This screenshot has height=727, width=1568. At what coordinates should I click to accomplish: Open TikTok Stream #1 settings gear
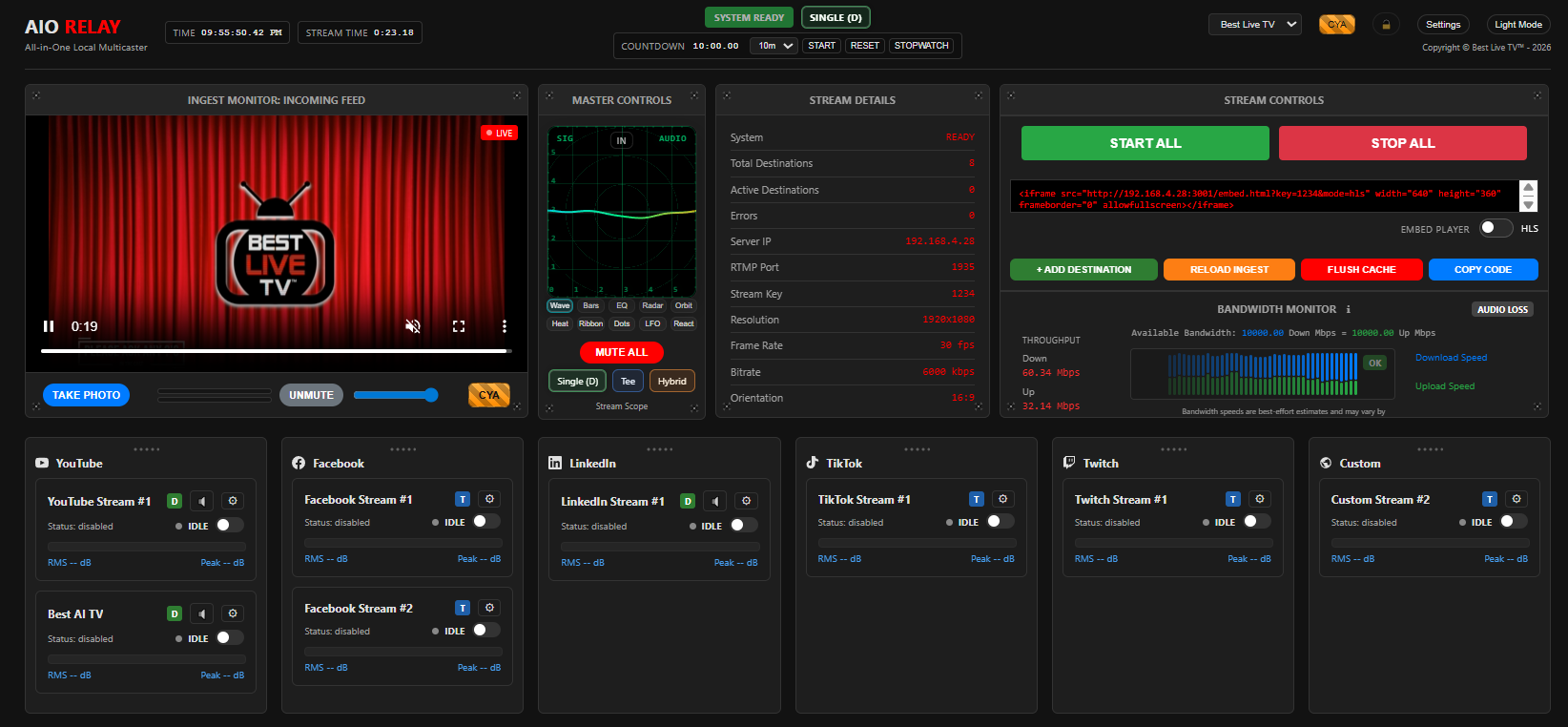[x=1002, y=499]
